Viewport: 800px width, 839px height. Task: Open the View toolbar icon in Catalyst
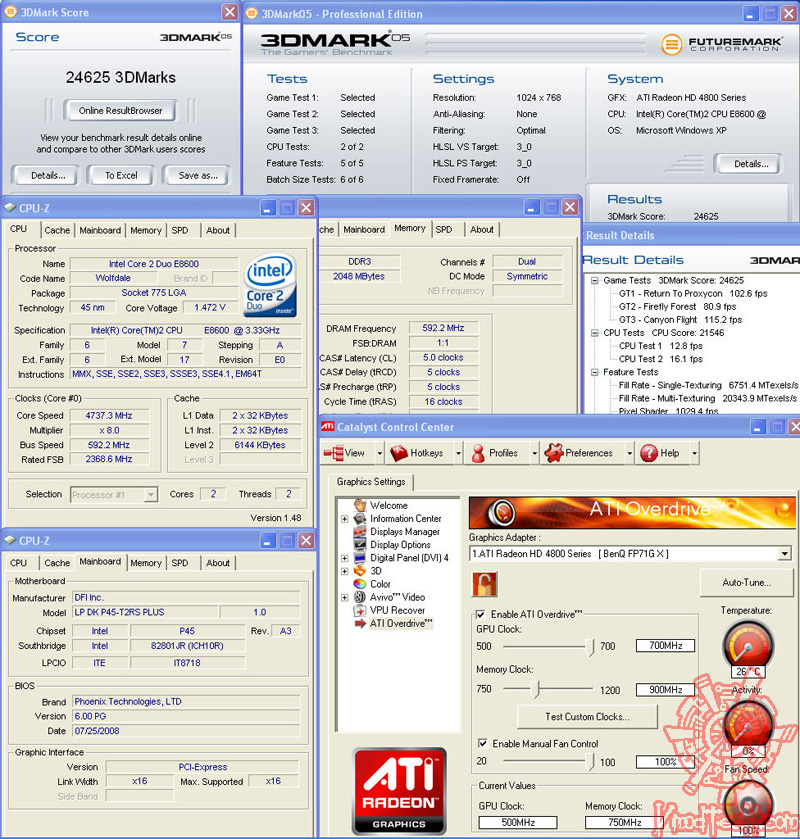[333, 453]
